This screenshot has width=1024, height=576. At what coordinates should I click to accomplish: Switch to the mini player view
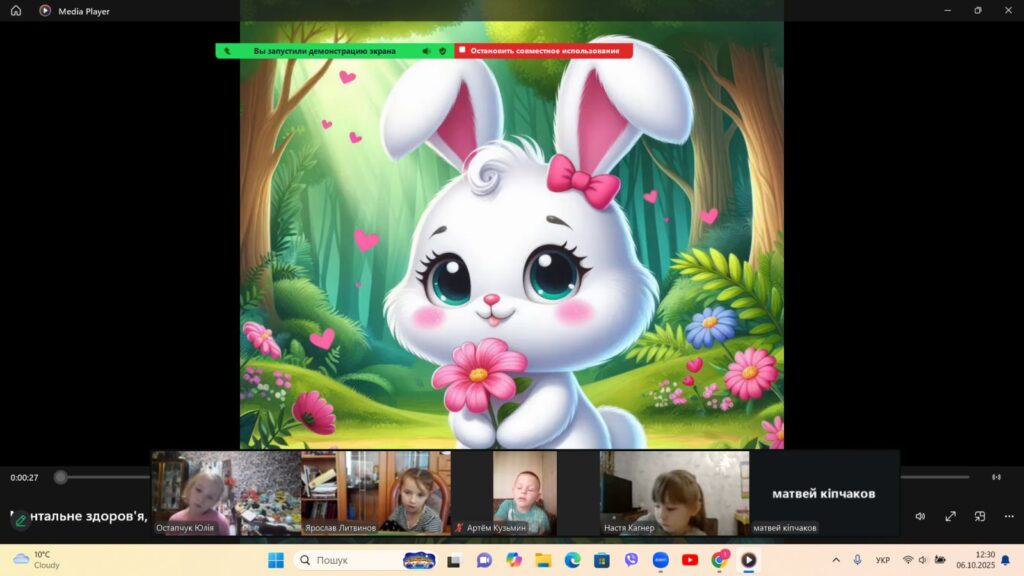980,516
